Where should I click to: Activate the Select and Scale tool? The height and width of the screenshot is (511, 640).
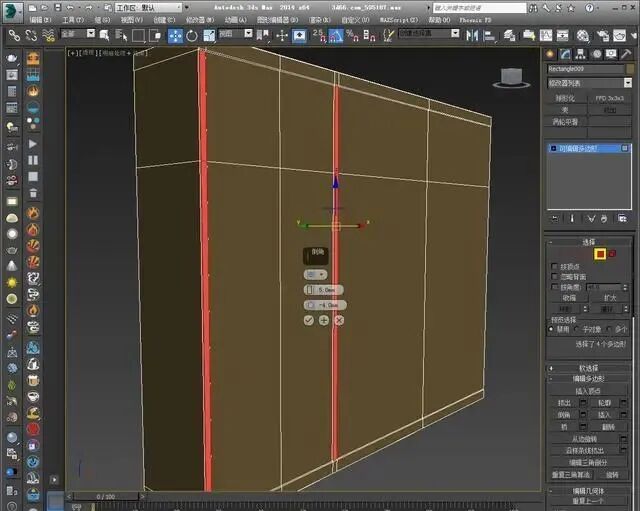[209, 36]
